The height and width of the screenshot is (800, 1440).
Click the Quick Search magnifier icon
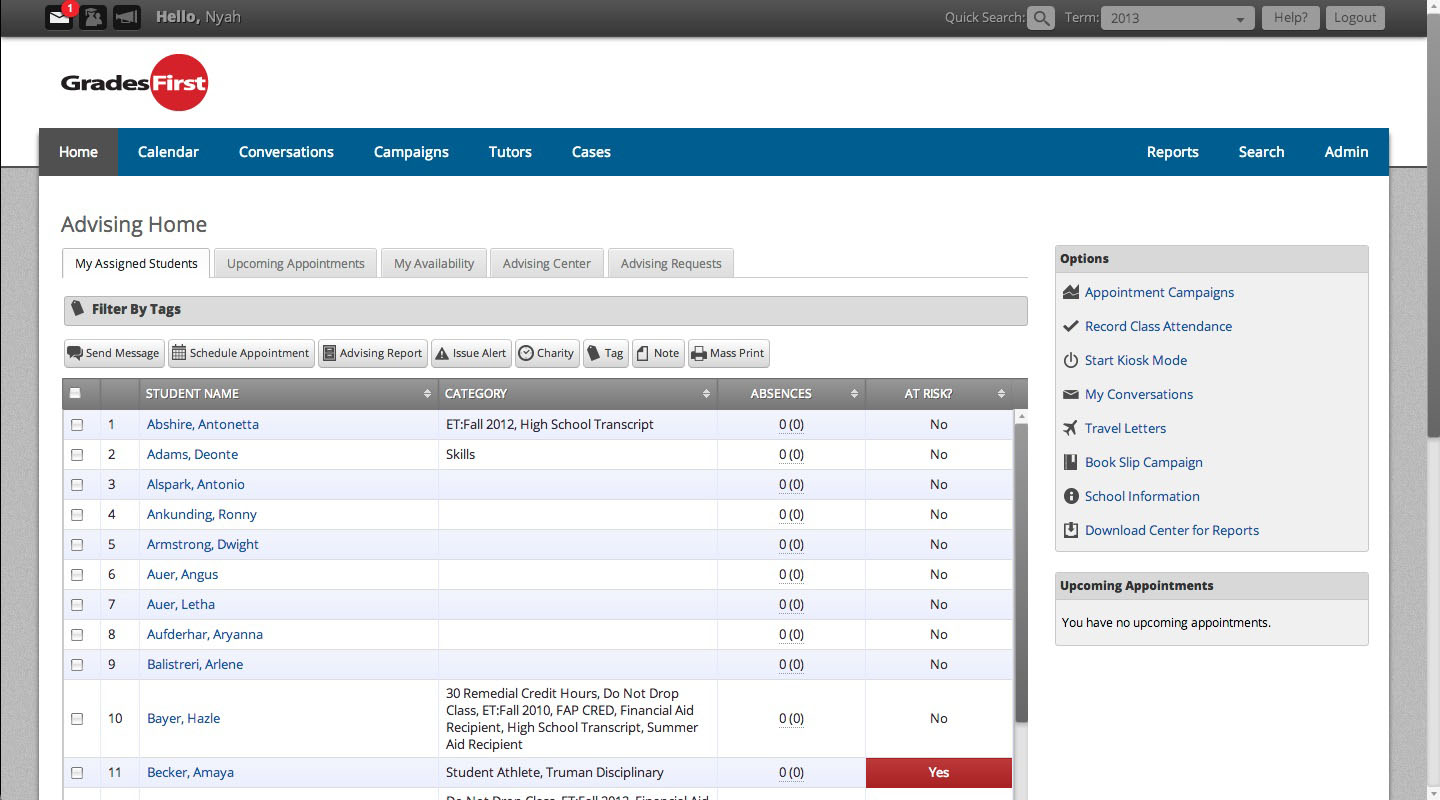[1041, 18]
